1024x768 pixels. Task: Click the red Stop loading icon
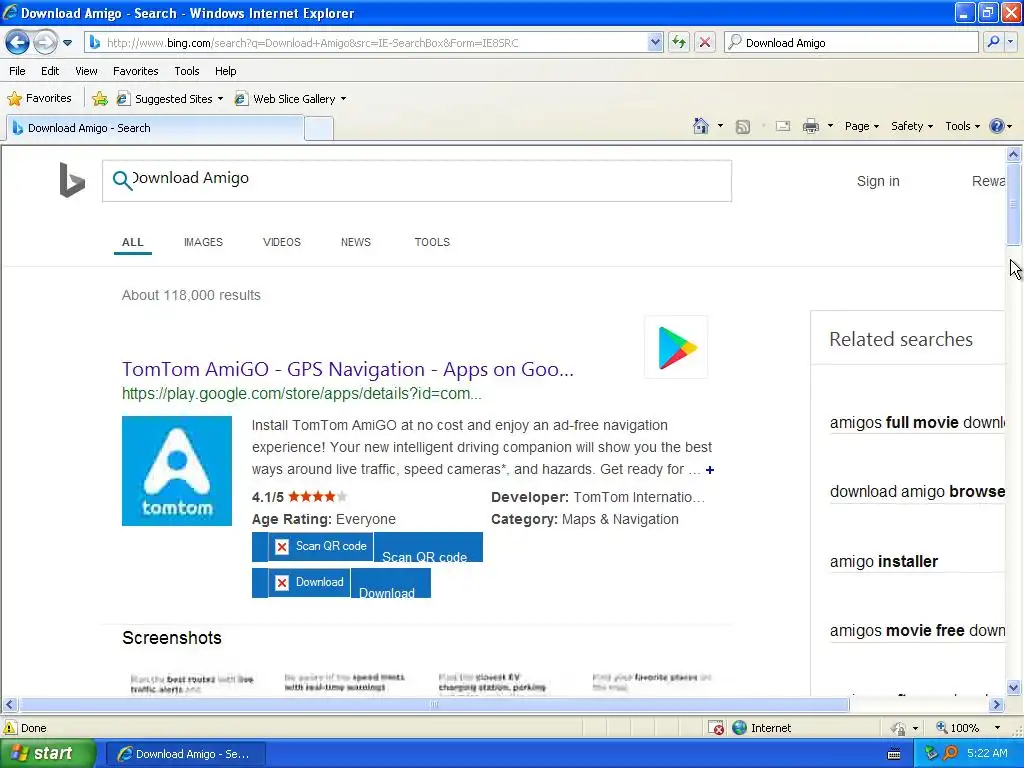coord(705,43)
